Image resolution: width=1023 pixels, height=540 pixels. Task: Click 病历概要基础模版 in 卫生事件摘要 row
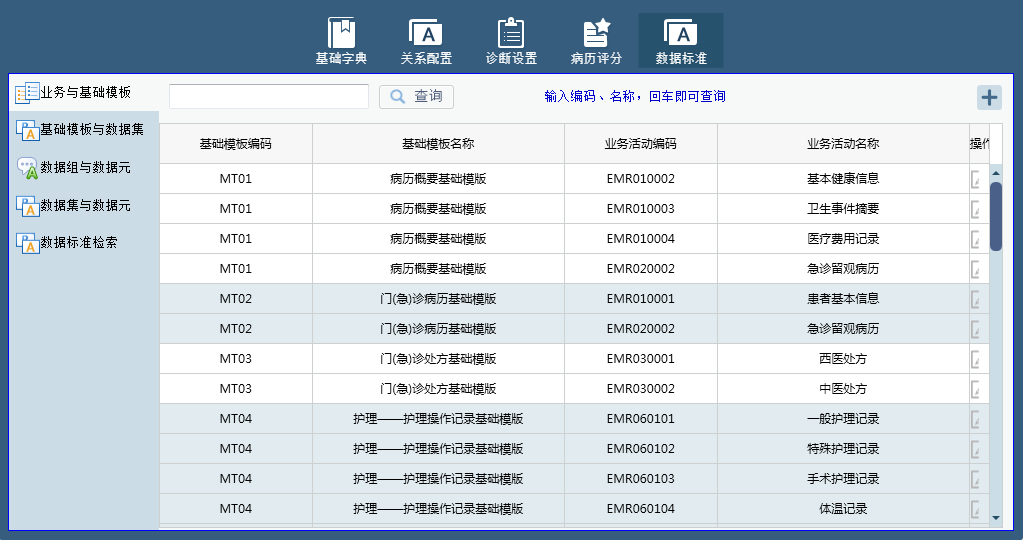pyautogui.click(x=438, y=209)
